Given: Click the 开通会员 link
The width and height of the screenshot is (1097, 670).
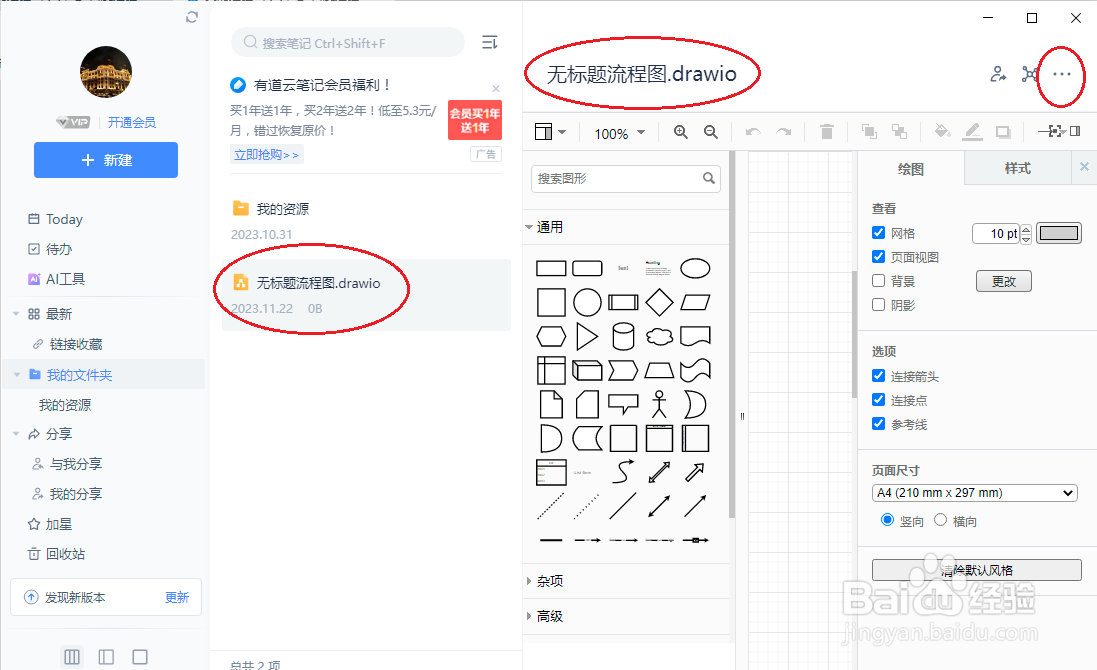Looking at the screenshot, I should point(132,122).
